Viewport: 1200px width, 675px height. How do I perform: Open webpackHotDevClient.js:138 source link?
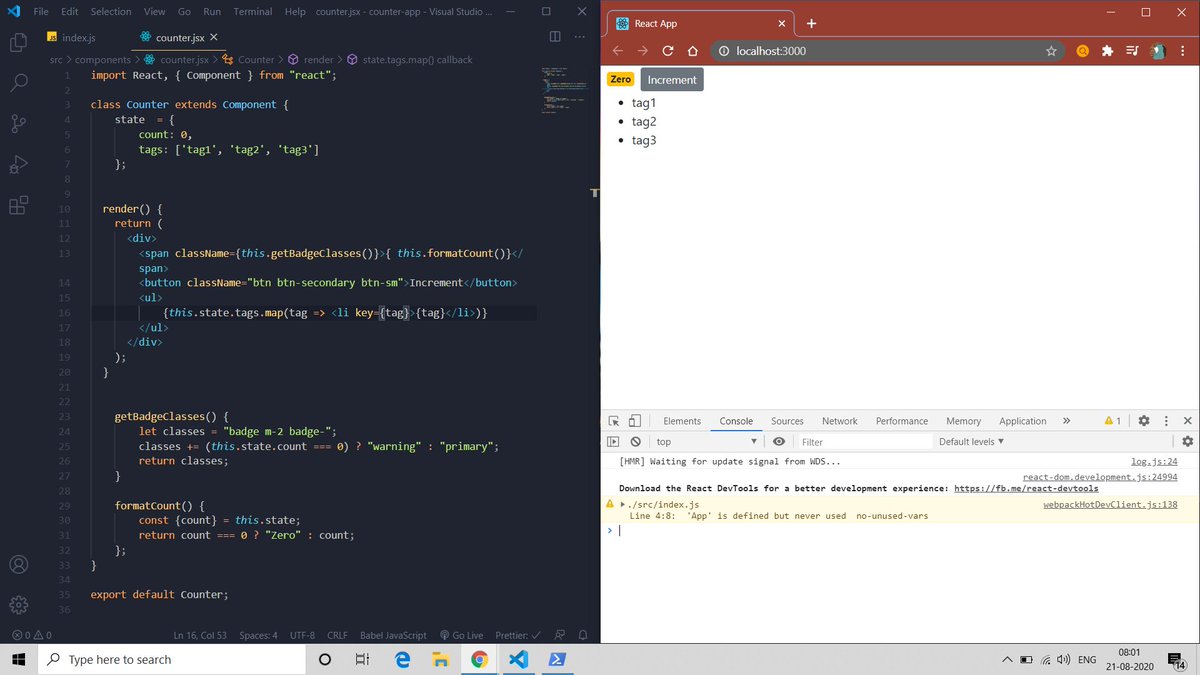click(x=1110, y=505)
